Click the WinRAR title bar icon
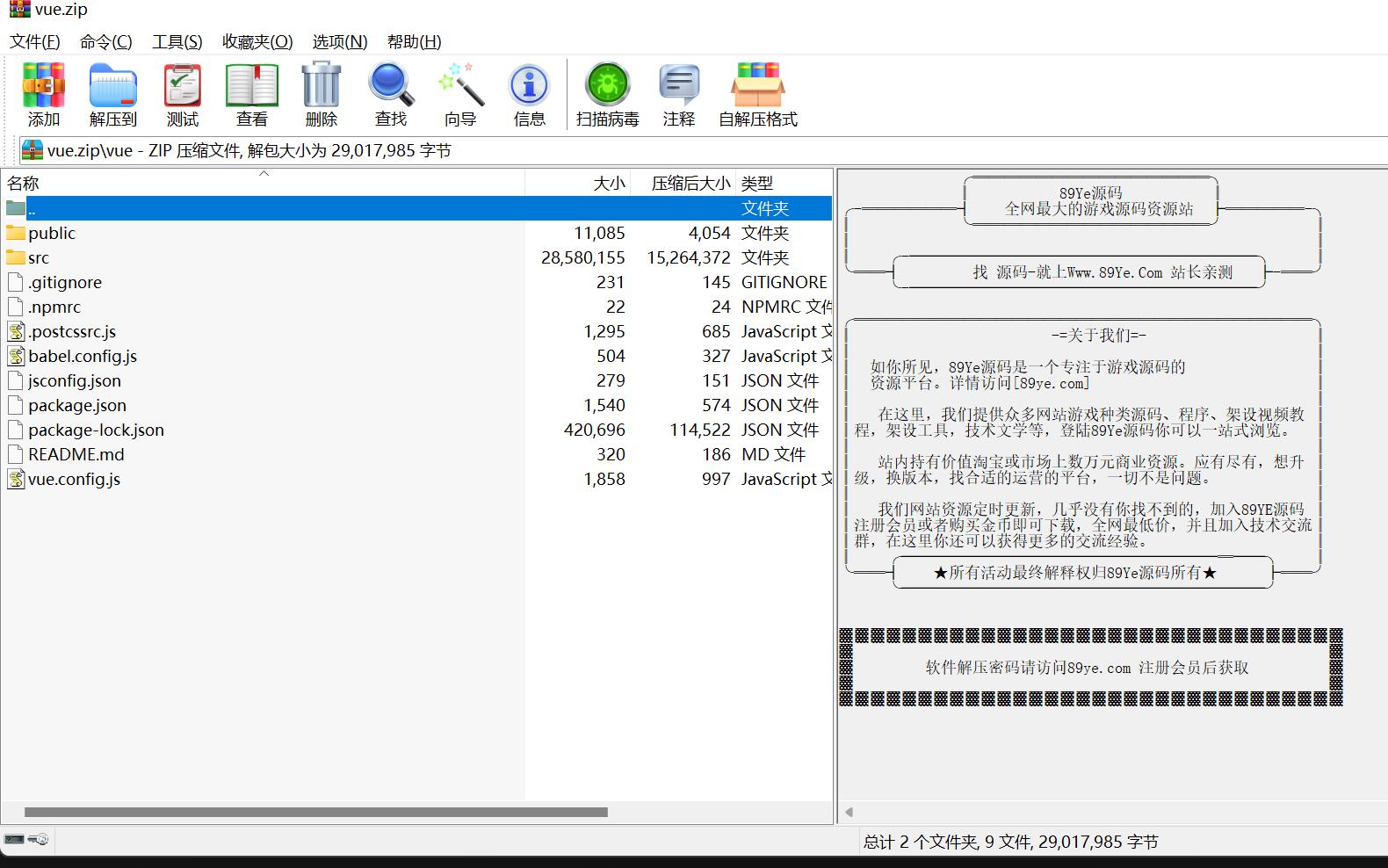The width and height of the screenshot is (1388, 868). coord(19,9)
